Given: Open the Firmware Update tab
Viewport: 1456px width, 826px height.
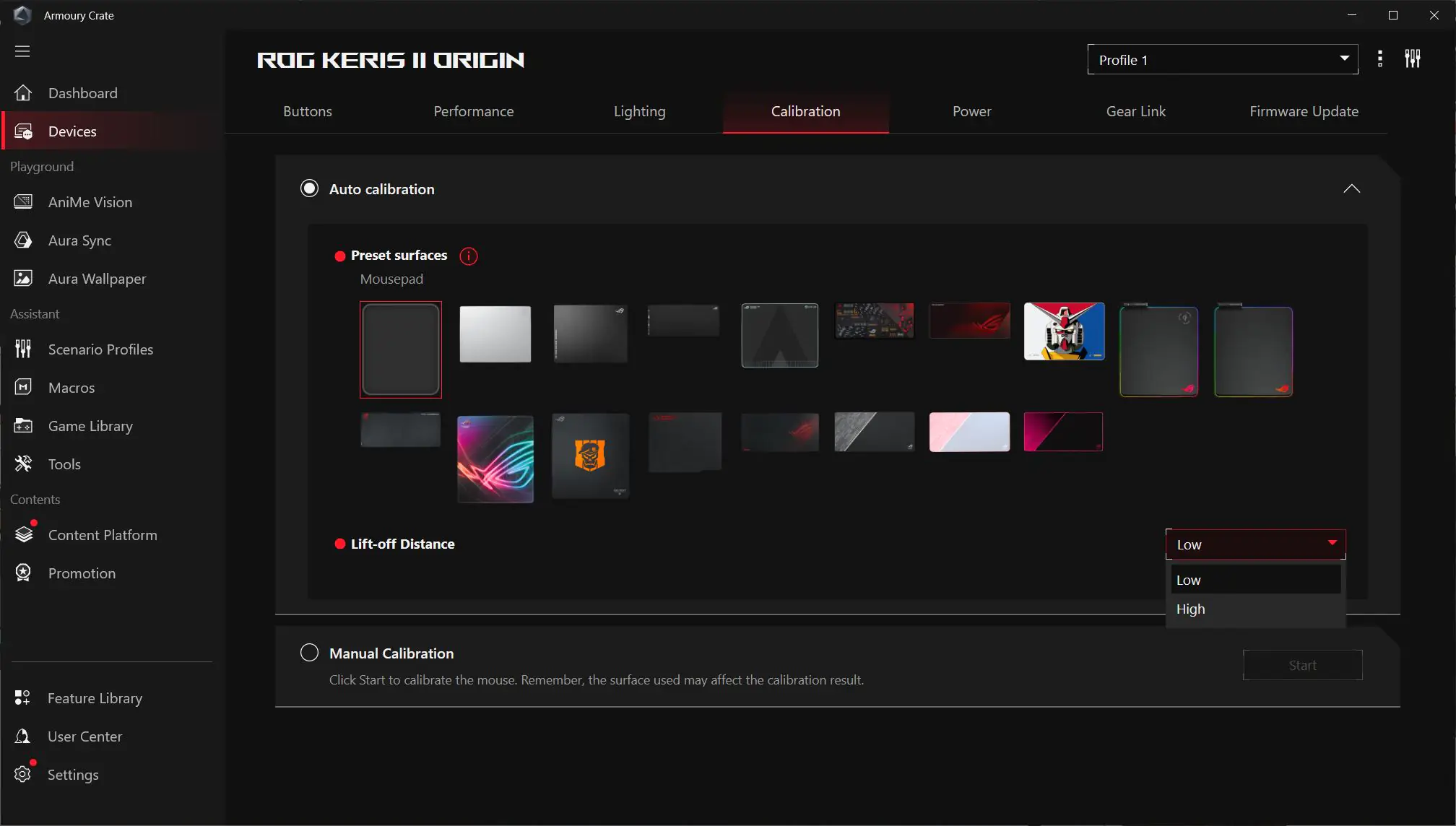Looking at the screenshot, I should tap(1304, 111).
